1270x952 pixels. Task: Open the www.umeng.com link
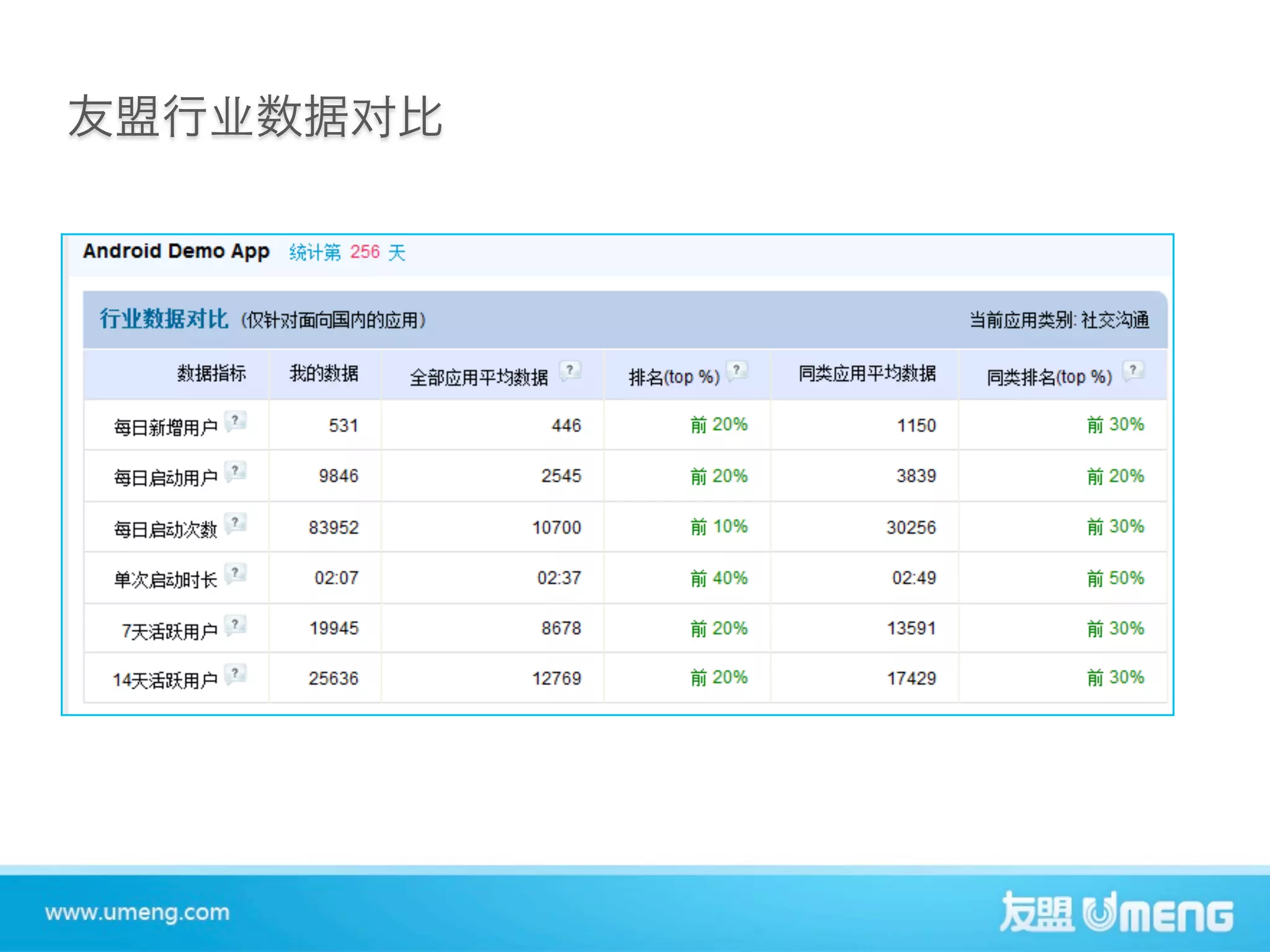tap(137, 912)
